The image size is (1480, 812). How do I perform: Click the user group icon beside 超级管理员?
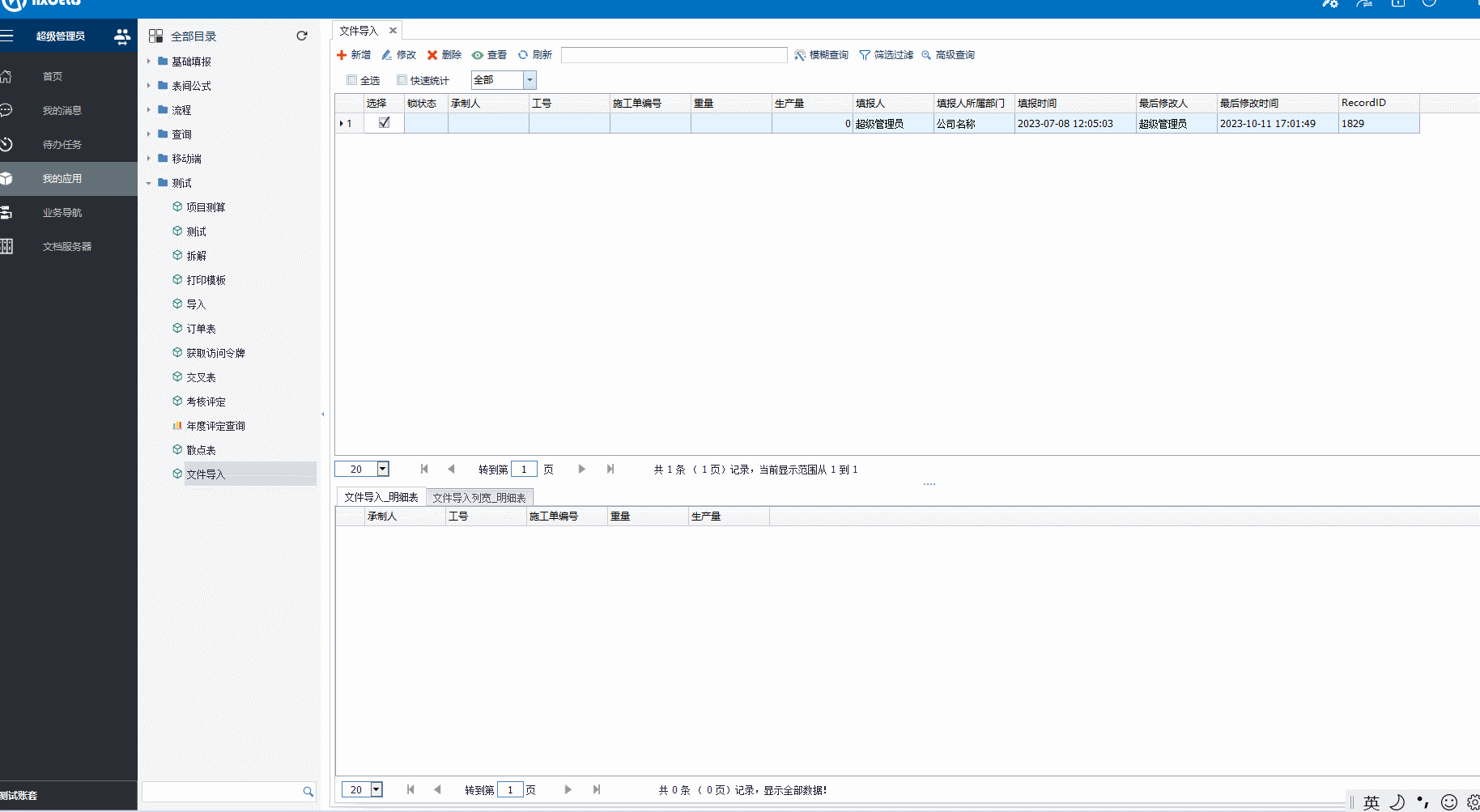pos(122,36)
